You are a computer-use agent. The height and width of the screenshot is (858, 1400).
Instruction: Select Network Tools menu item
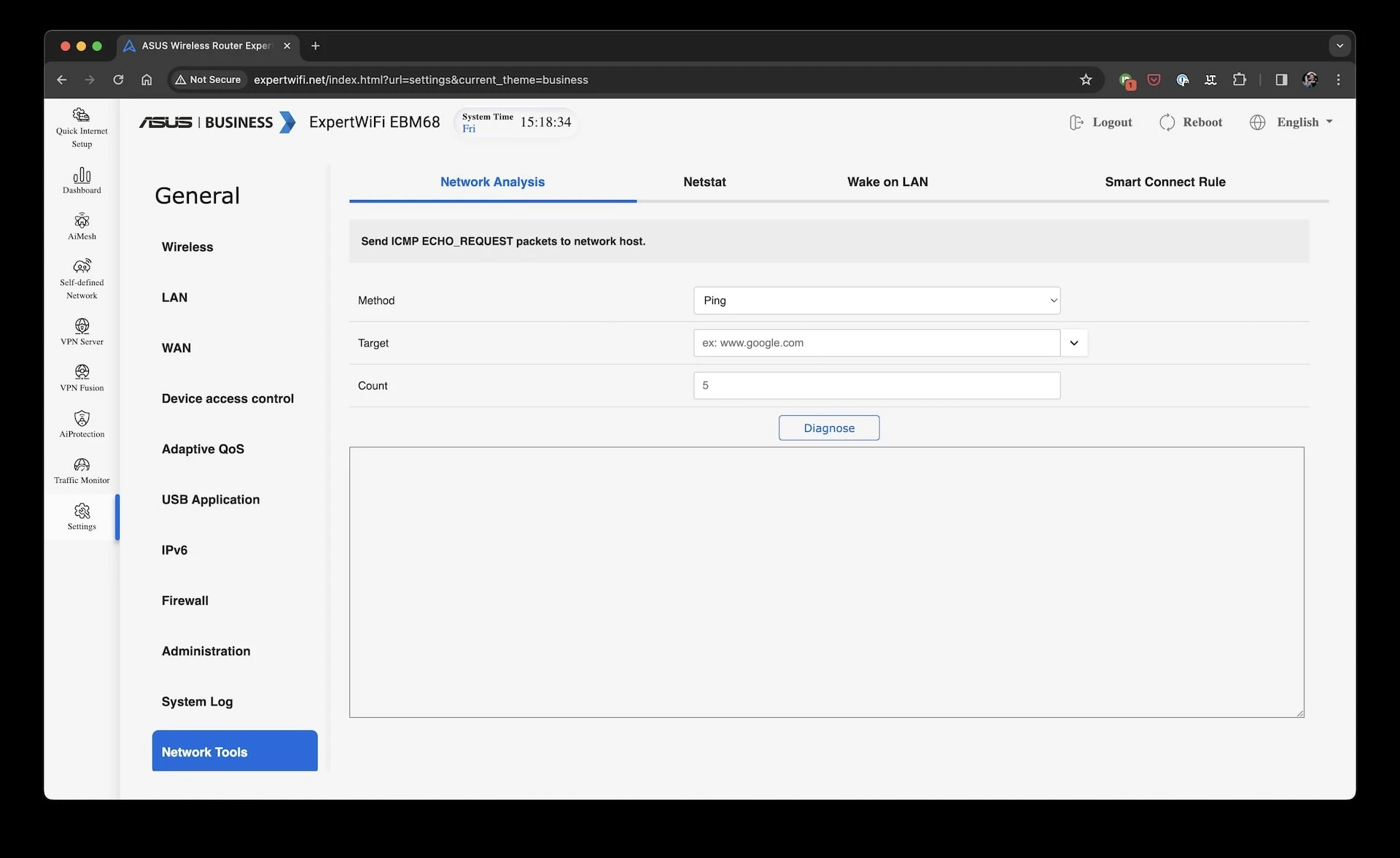[x=235, y=751]
